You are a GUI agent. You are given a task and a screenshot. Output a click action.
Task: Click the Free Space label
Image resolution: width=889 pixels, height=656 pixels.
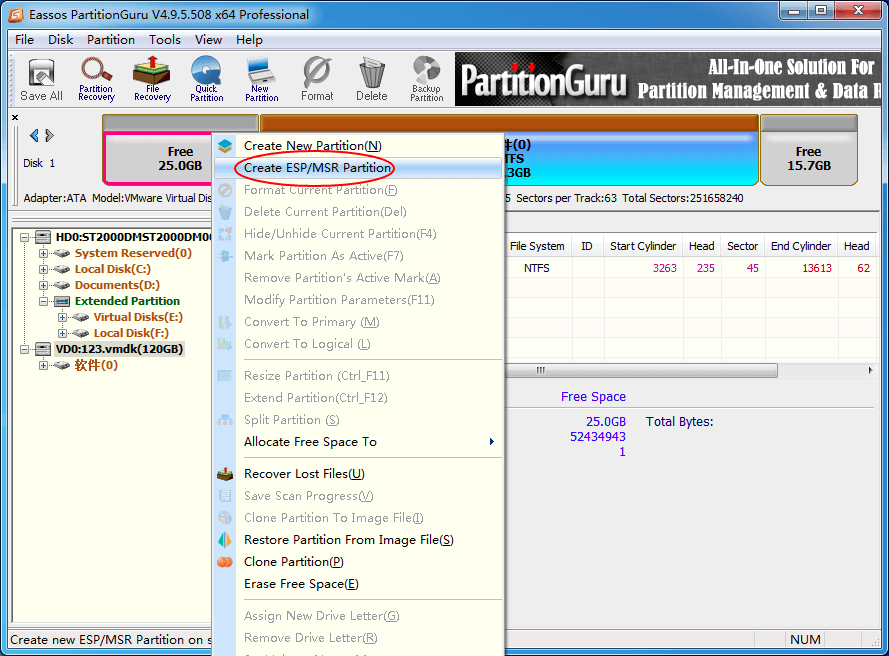click(x=593, y=397)
